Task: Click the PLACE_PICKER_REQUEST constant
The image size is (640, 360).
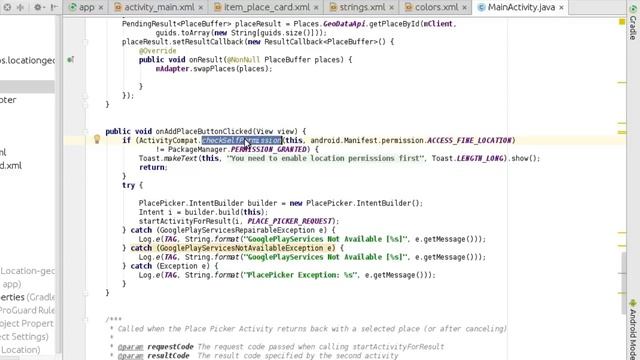Action: [289, 221]
